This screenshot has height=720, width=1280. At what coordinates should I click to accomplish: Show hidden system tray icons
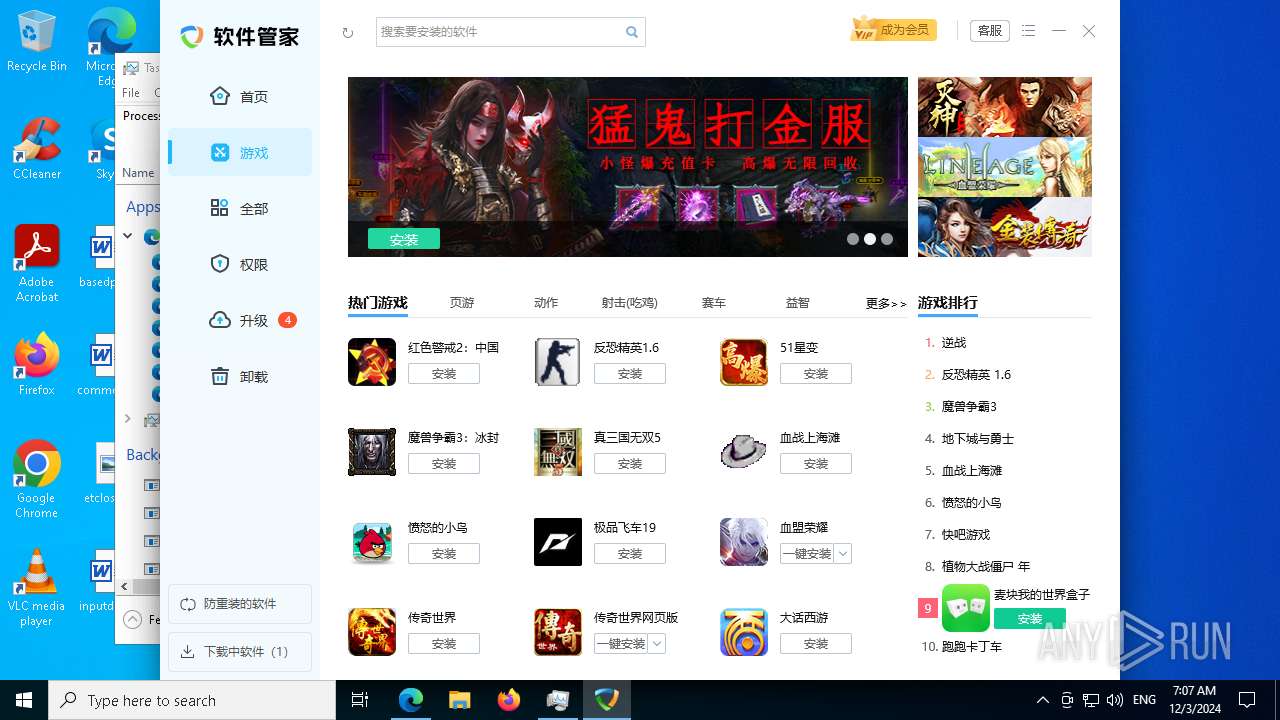click(x=1042, y=700)
